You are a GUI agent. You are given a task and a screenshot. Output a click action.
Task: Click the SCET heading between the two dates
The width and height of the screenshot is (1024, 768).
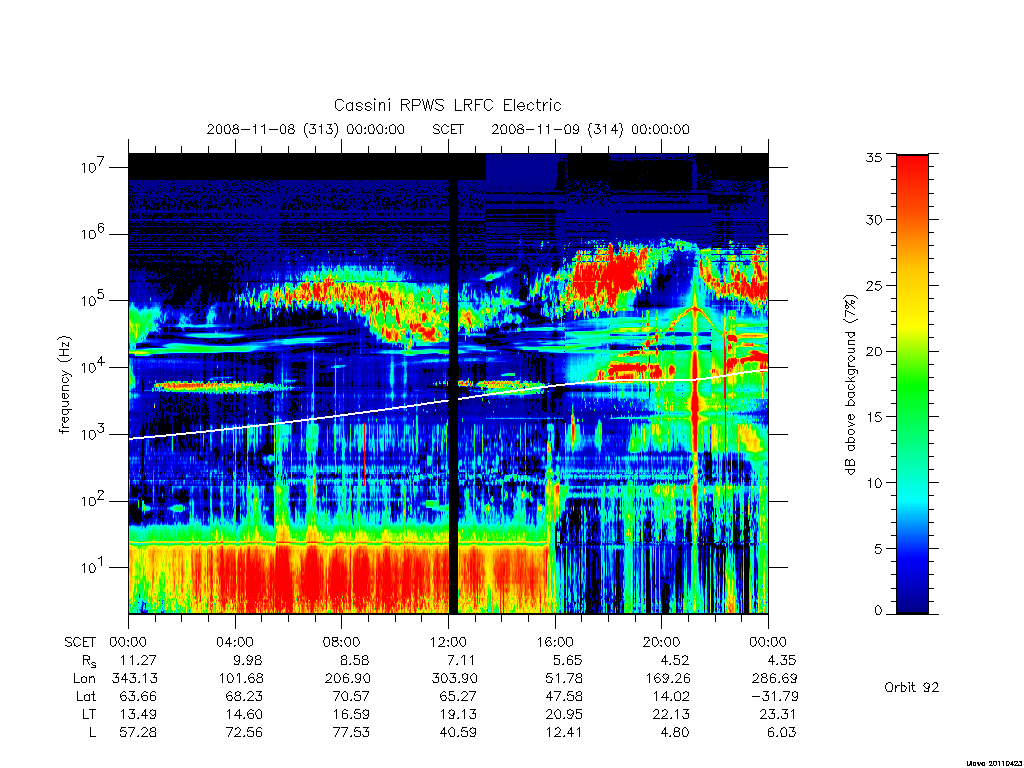pyautogui.click(x=448, y=129)
